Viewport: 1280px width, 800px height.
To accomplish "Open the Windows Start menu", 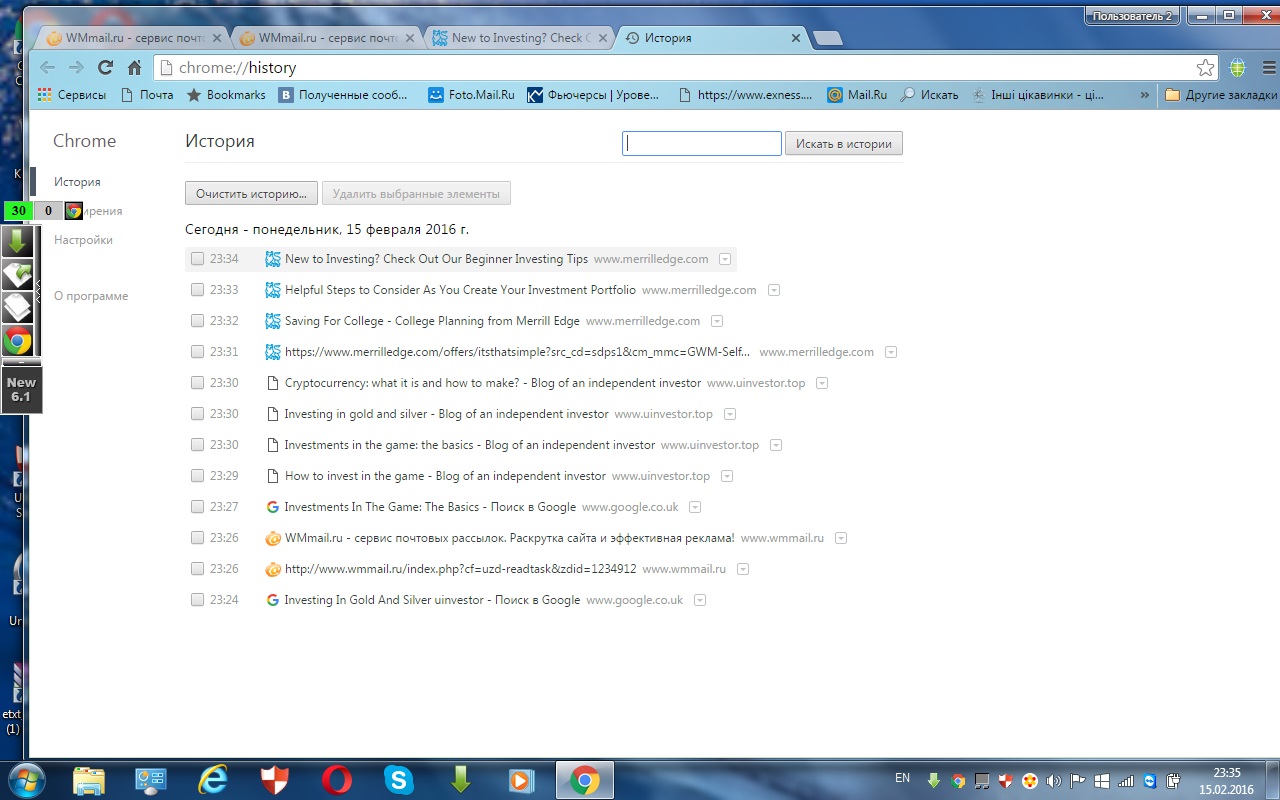I will pyautogui.click(x=24, y=779).
